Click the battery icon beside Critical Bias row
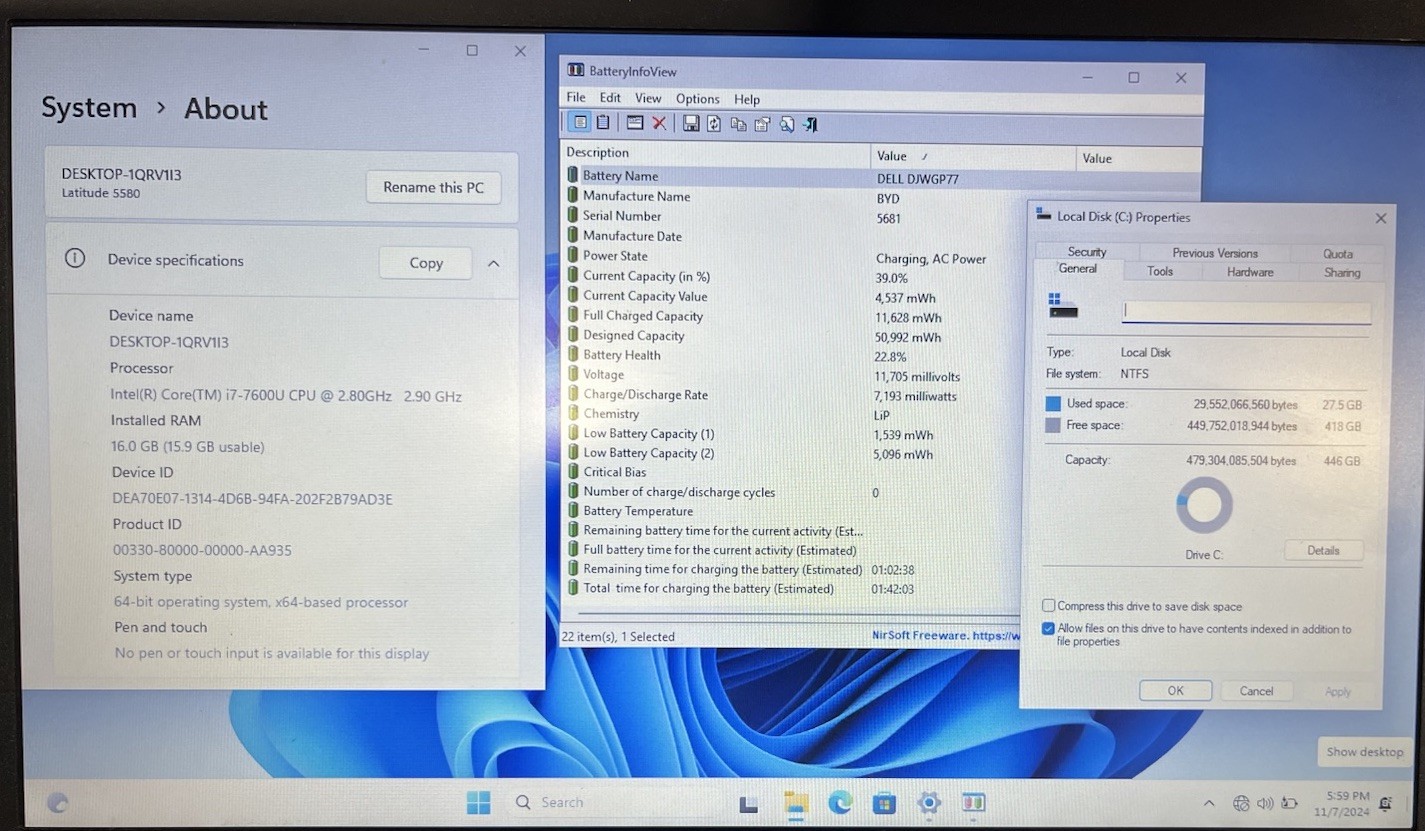Image resolution: width=1425 pixels, height=831 pixels. pyautogui.click(x=573, y=471)
